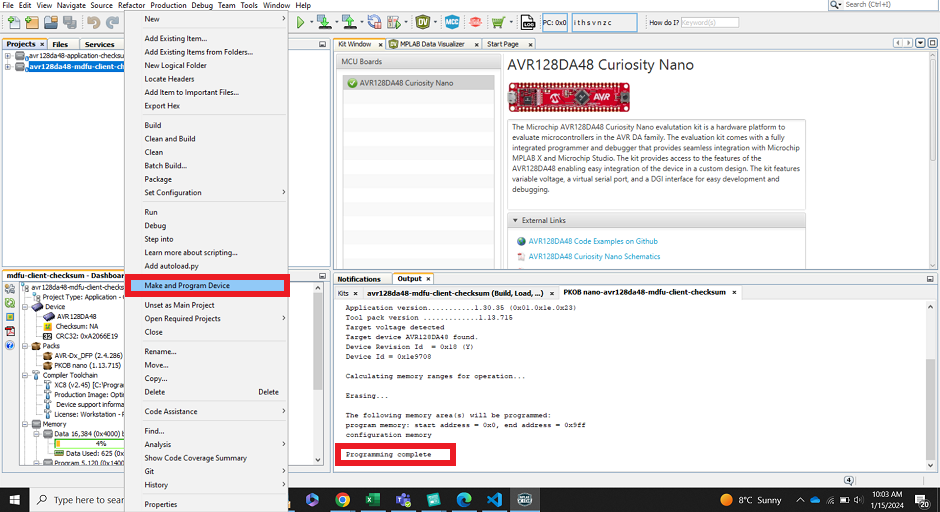This screenshot has height=512, width=940.
Task: Click the Curiosity Nano board image
Action: [569, 97]
